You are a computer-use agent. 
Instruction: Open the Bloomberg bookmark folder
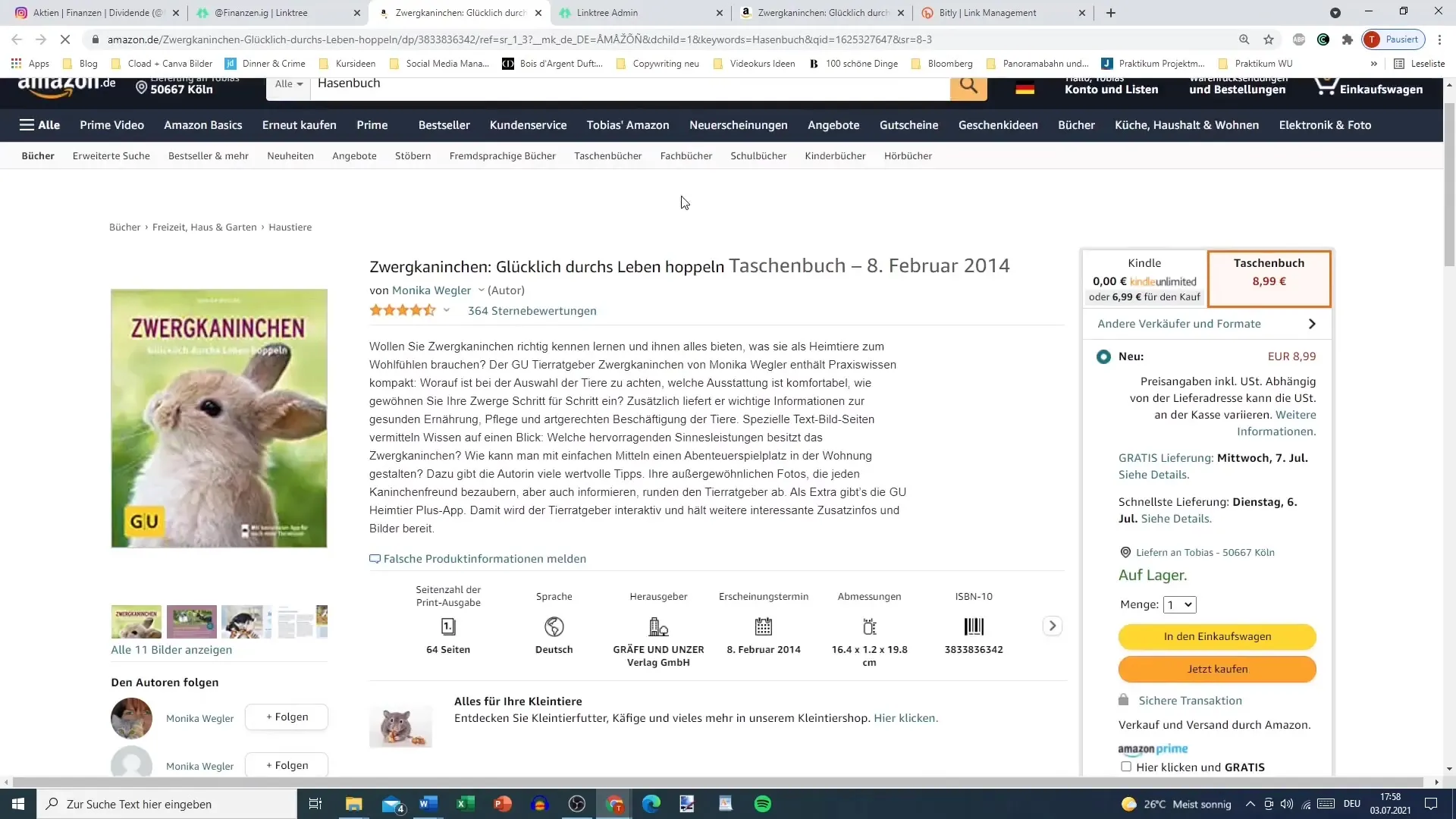pos(942,64)
